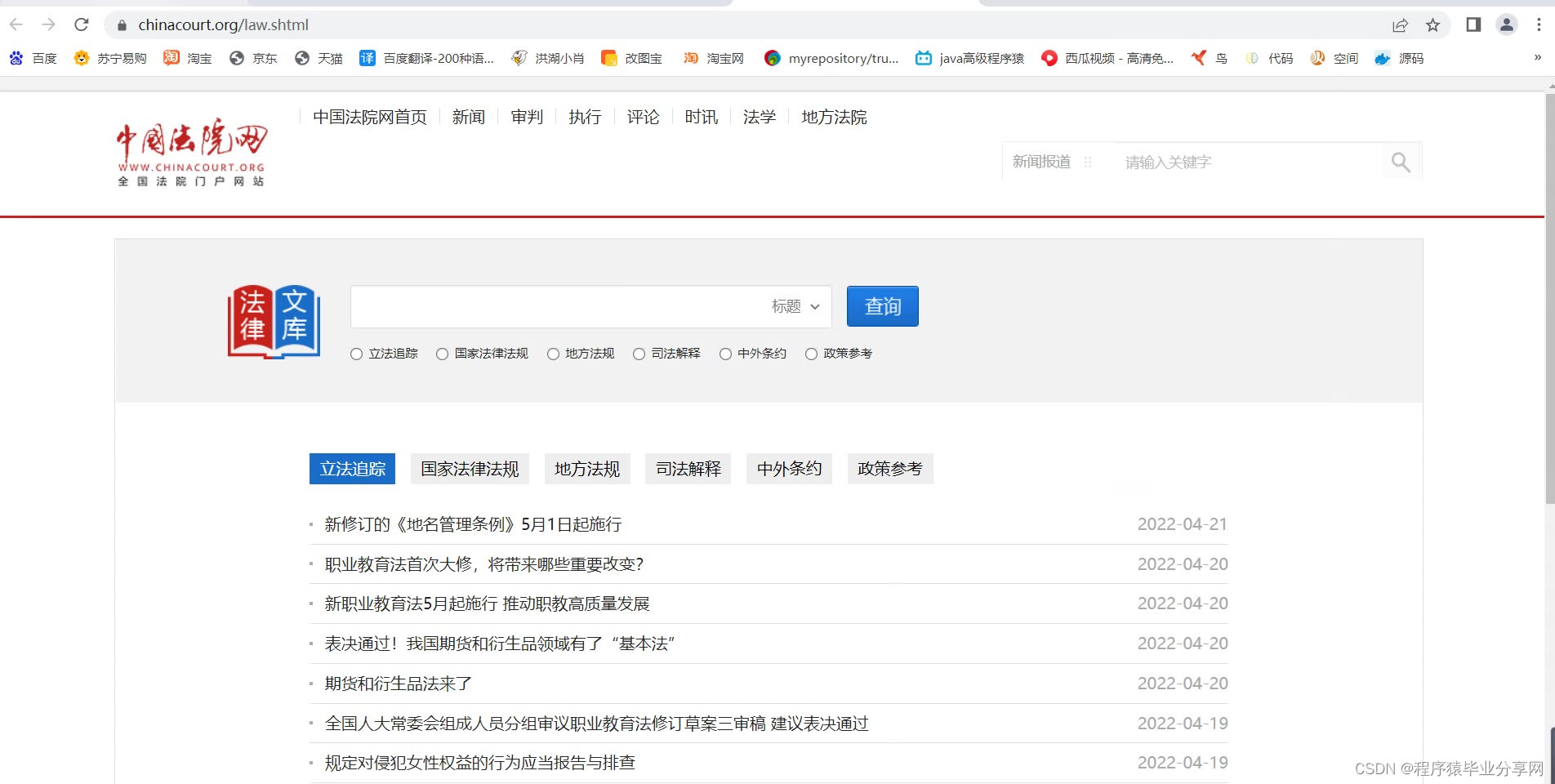The image size is (1555, 784).
Task: Go to 中国法院网首页 in top nav
Action: (370, 117)
